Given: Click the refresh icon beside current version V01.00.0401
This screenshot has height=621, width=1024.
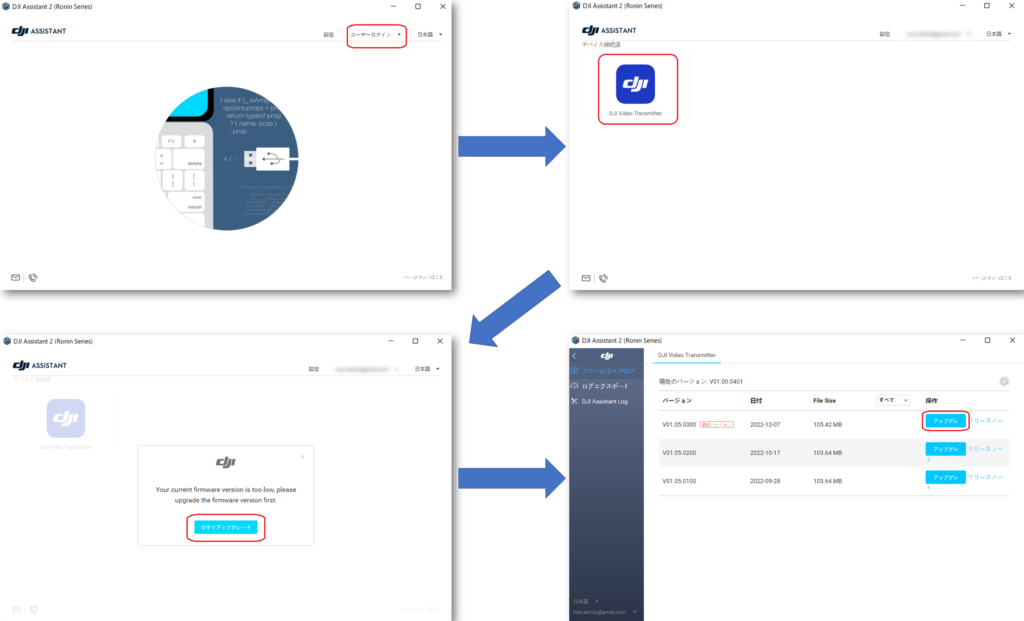Looking at the screenshot, I should coord(1003,381).
